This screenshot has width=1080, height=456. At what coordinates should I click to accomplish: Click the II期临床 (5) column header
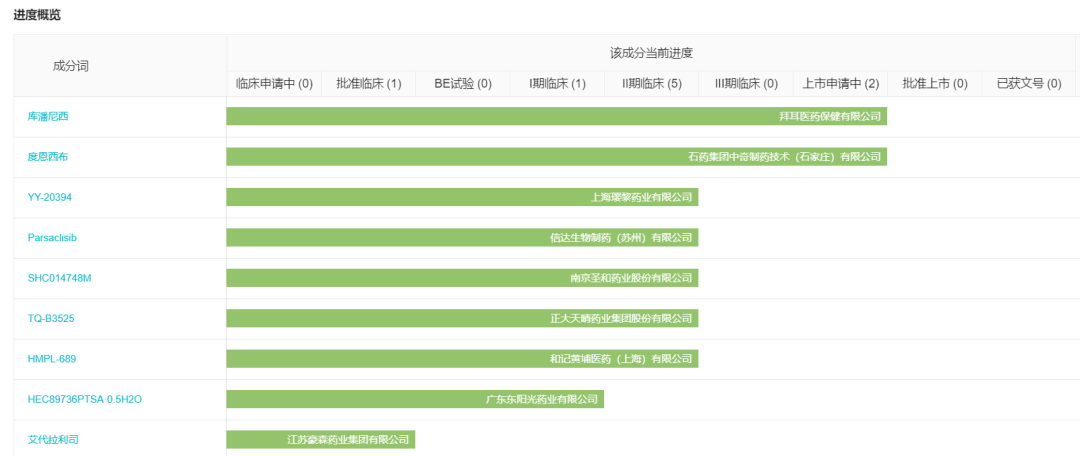point(652,84)
